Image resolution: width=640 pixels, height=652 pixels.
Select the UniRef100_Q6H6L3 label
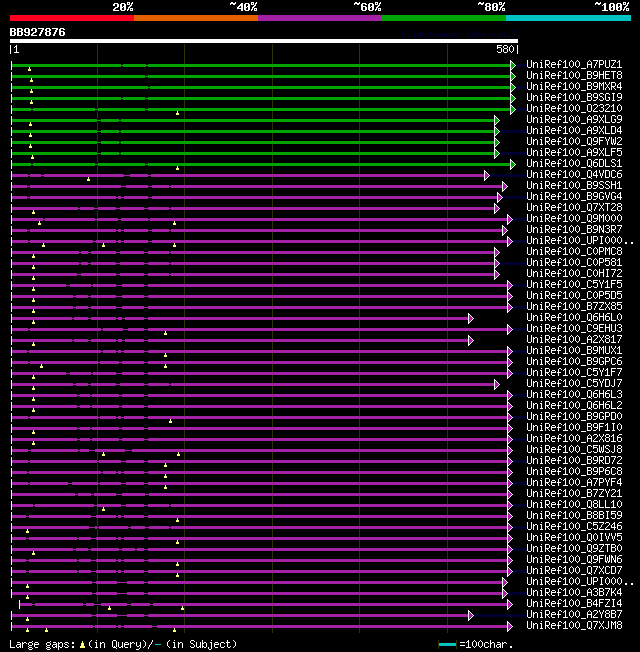coord(574,395)
